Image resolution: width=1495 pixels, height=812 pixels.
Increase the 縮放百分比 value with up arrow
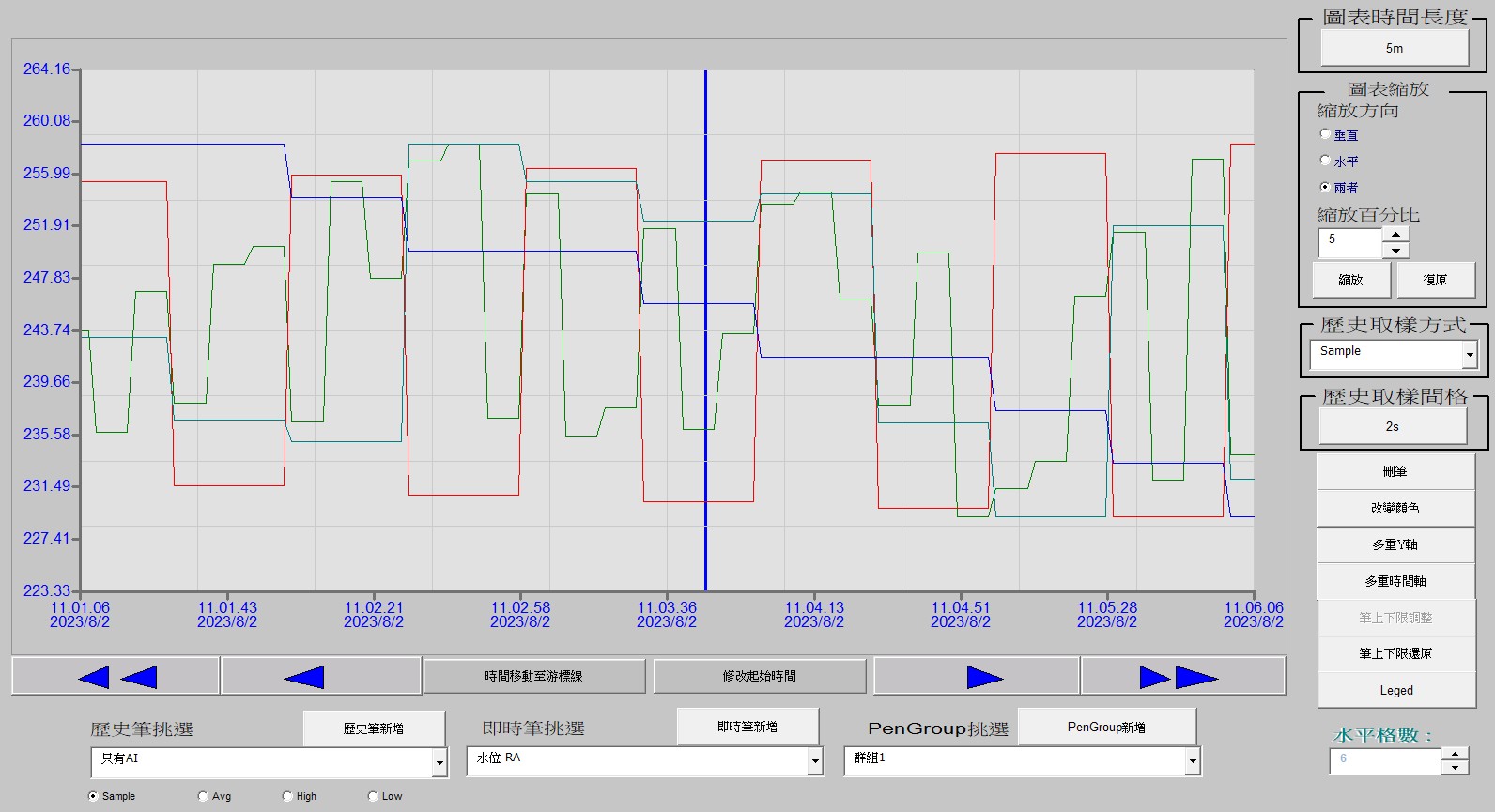[1396, 235]
